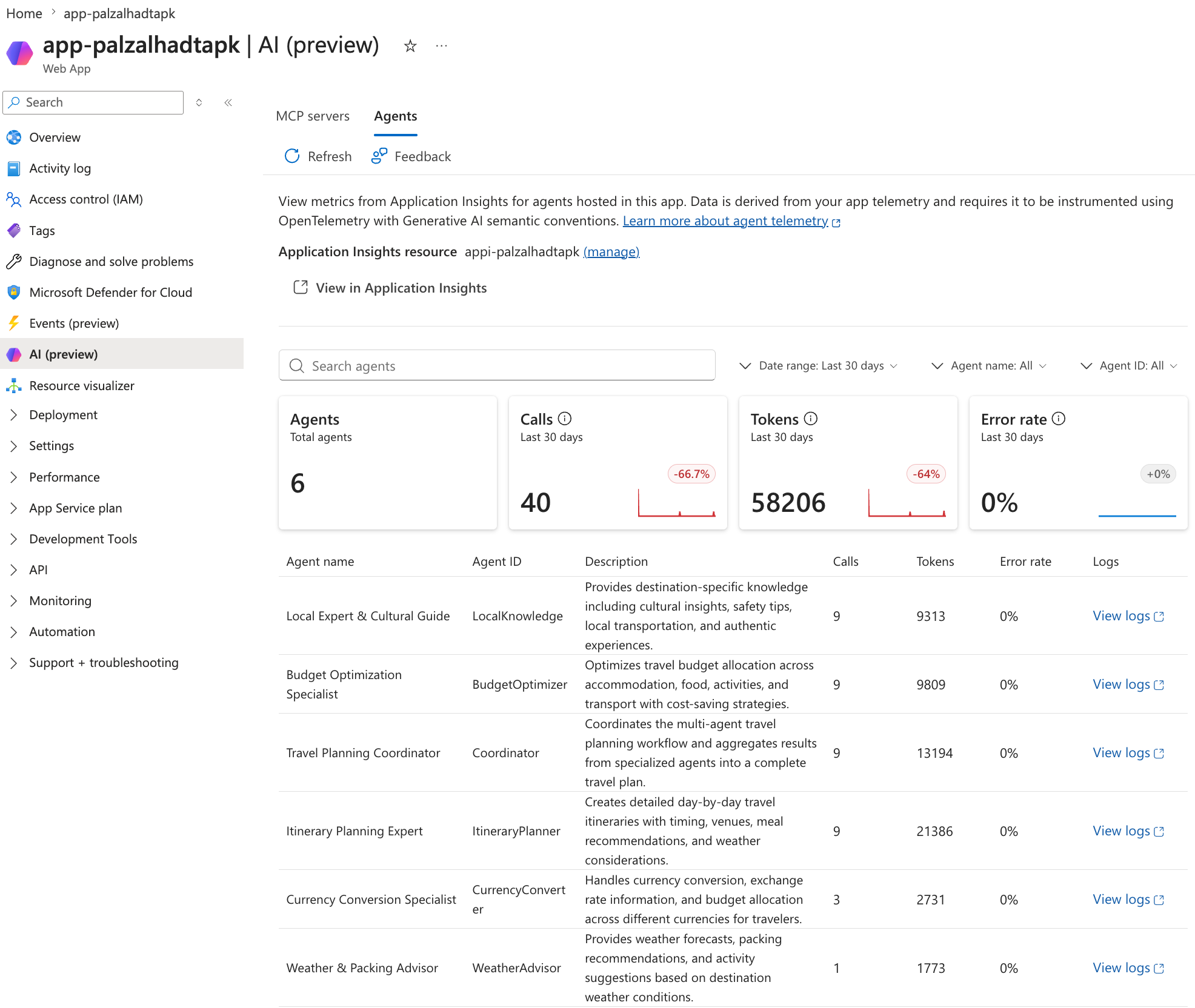1195x1008 pixels.
Task: Click the app logo icon next to title
Action: pos(19,53)
